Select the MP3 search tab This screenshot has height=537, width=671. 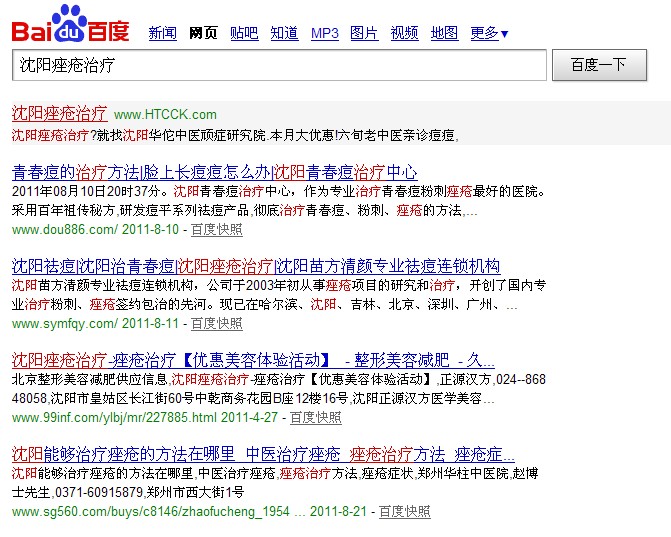[324, 34]
